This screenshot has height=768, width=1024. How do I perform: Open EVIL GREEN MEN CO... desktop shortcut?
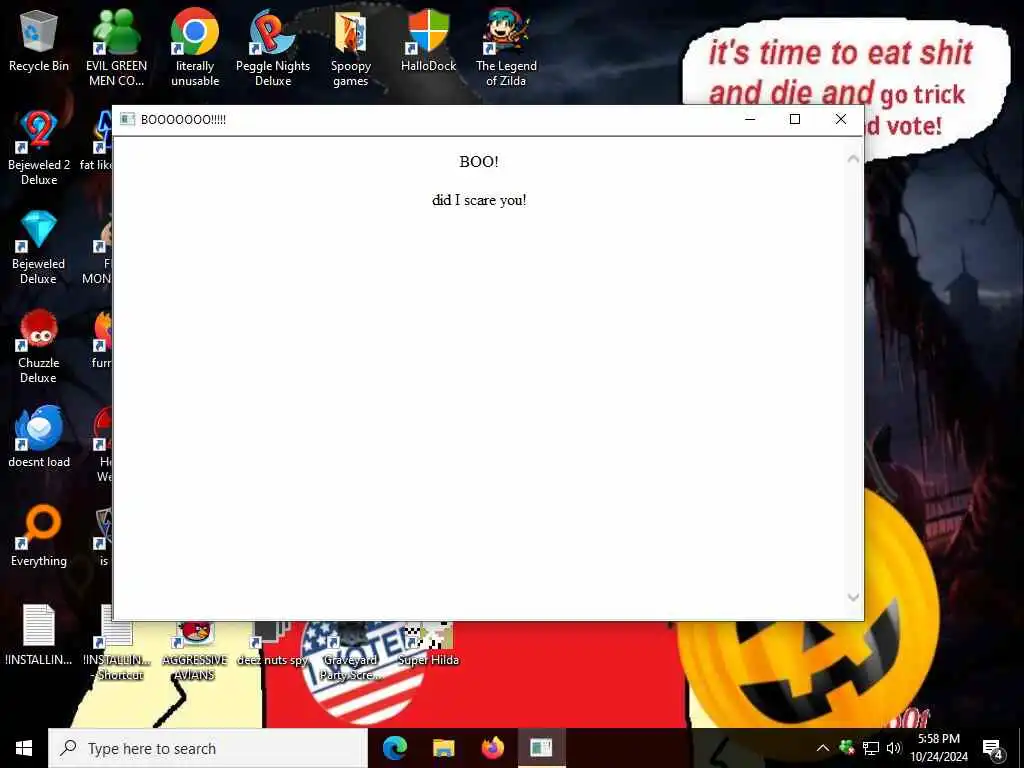pyautogui.click(x=116, y=48)
